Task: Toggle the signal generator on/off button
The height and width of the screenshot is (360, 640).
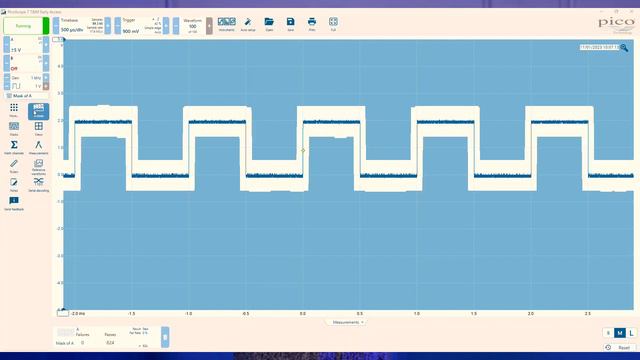Action: (x=46, y=86)
